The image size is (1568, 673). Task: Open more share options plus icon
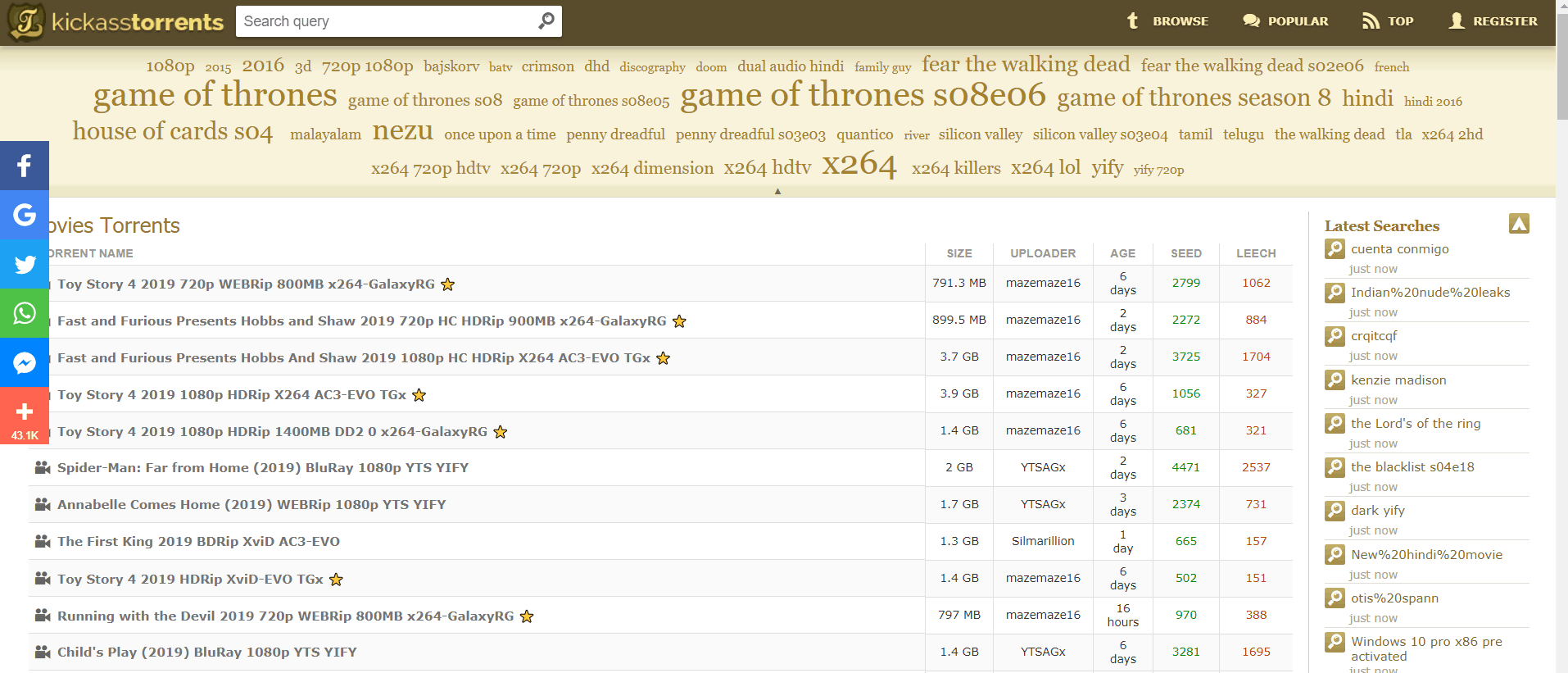(x=25, y=416)
